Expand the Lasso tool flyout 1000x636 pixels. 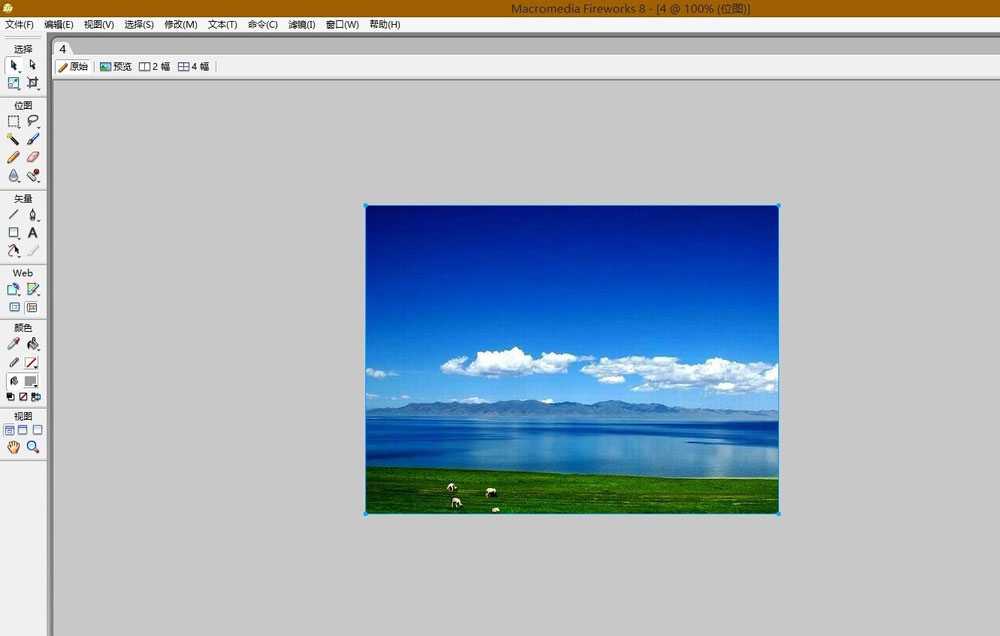tap(33, 121)
